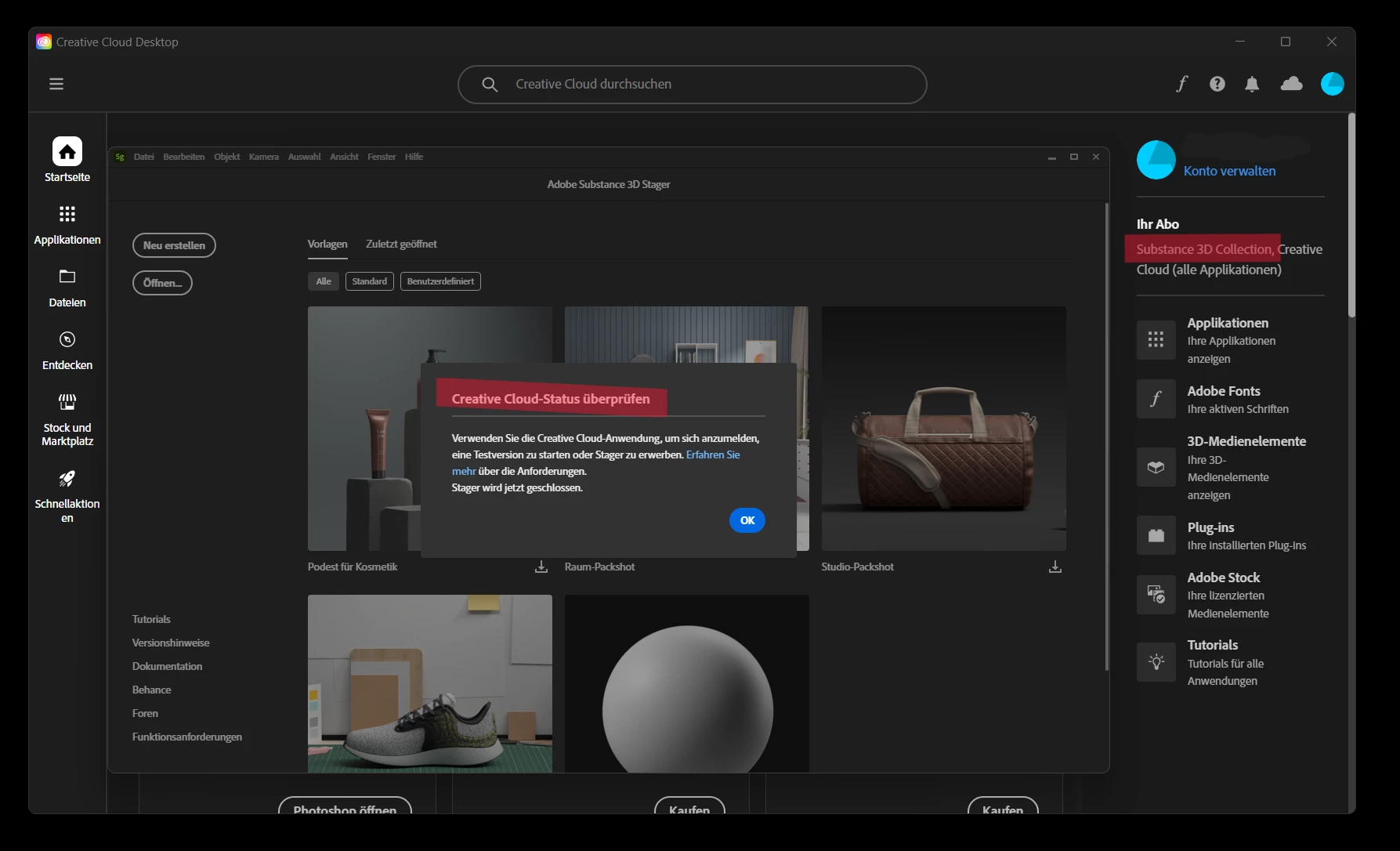Click Applikationen icon in right panel
The height and width of the screenshot is (851, 1400).
1156,339
